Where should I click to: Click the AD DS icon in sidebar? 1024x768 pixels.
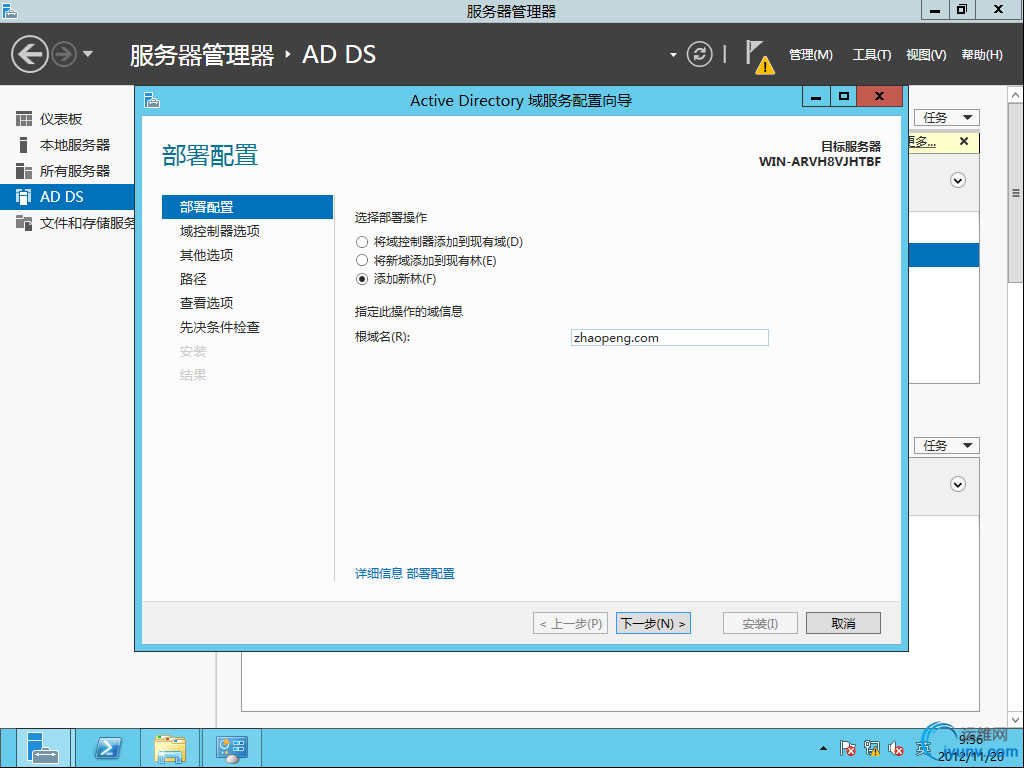pos(24,197)
